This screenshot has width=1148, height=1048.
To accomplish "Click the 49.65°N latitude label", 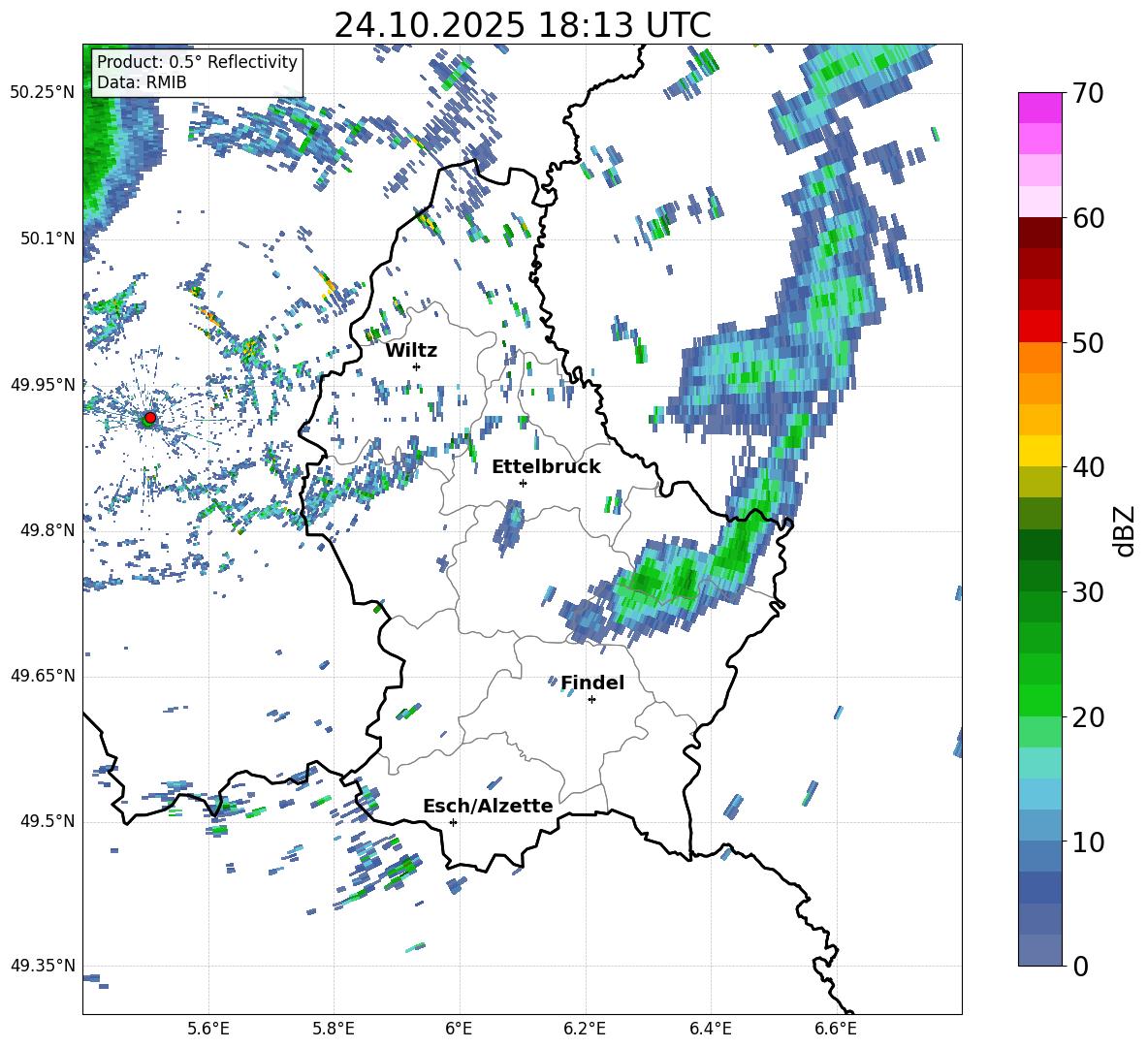I will point(43,676).
